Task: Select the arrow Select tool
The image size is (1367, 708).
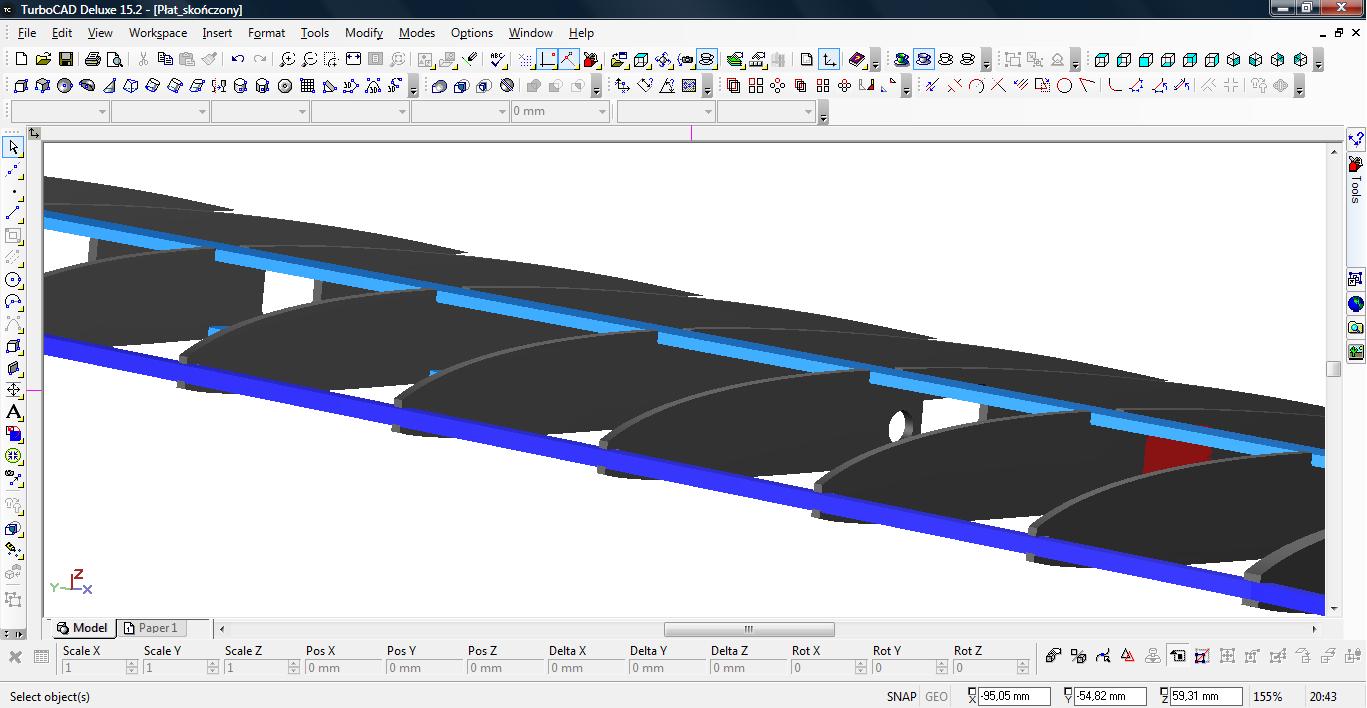Action: point(13,148)
